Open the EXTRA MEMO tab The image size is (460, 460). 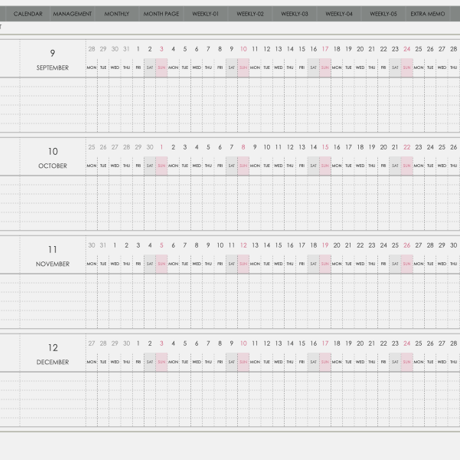(428, 14)
